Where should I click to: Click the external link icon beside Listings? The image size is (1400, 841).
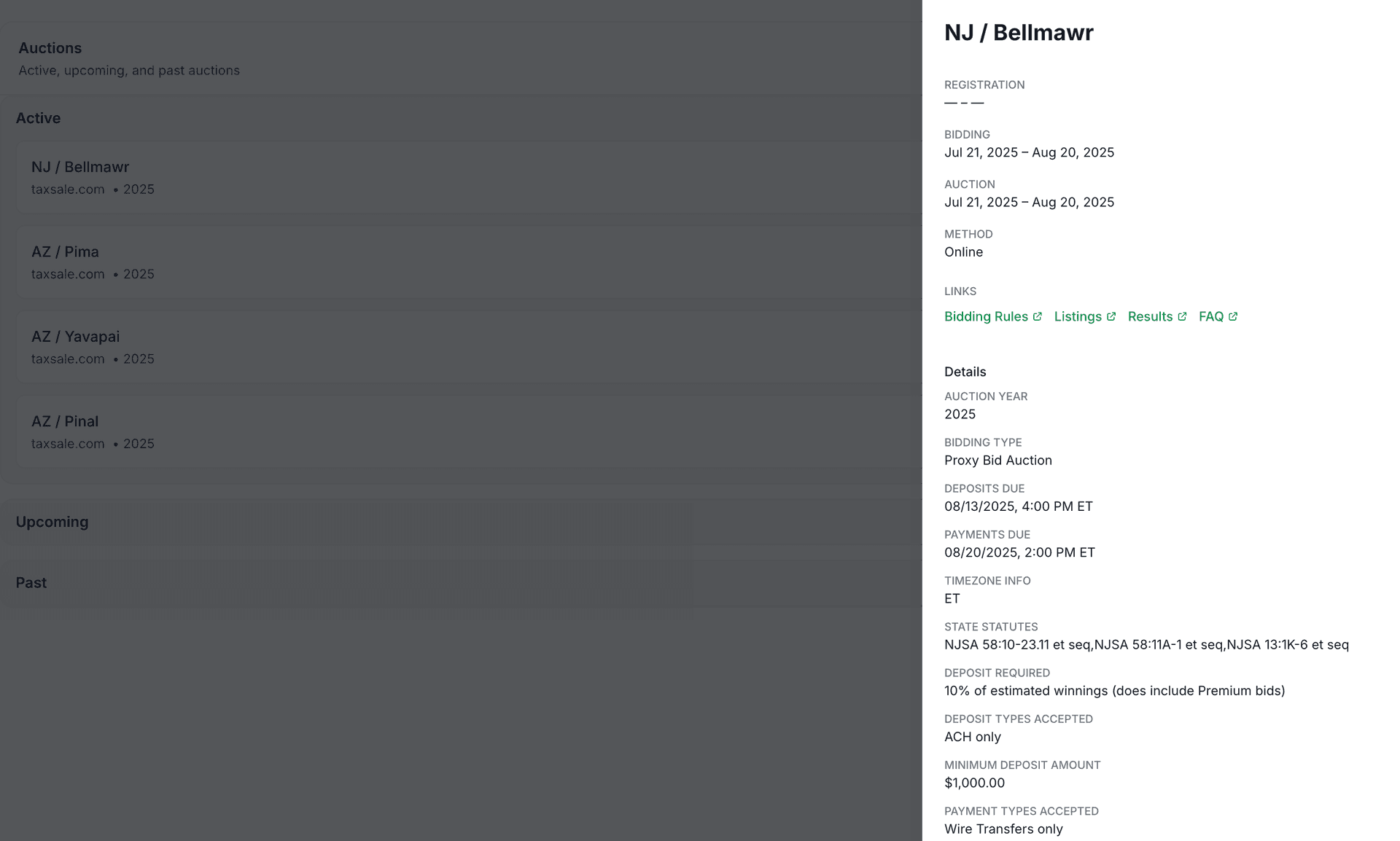1111,316
